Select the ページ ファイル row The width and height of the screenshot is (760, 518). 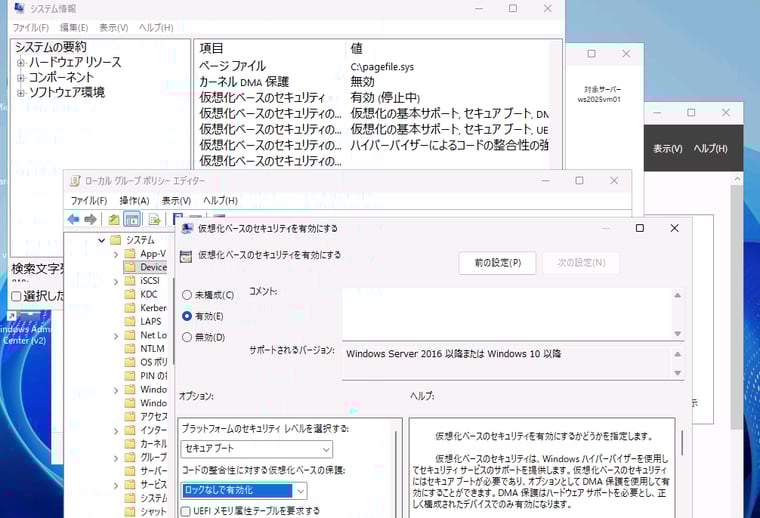pos(373,66)
